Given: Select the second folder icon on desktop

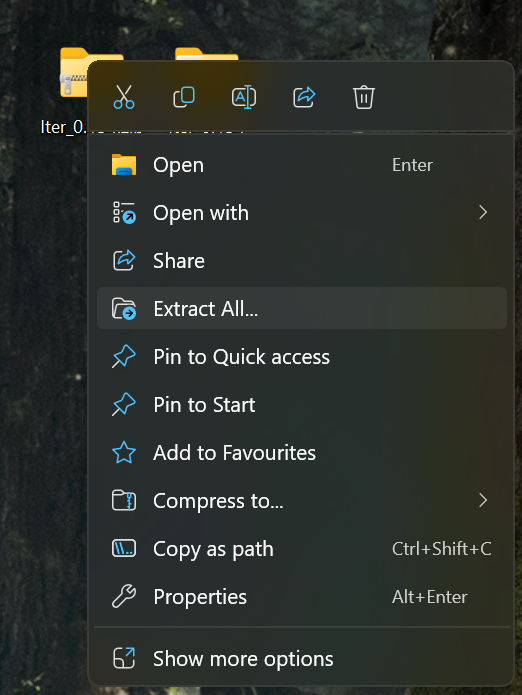Looking at the screenshot, I should [207, 54].
